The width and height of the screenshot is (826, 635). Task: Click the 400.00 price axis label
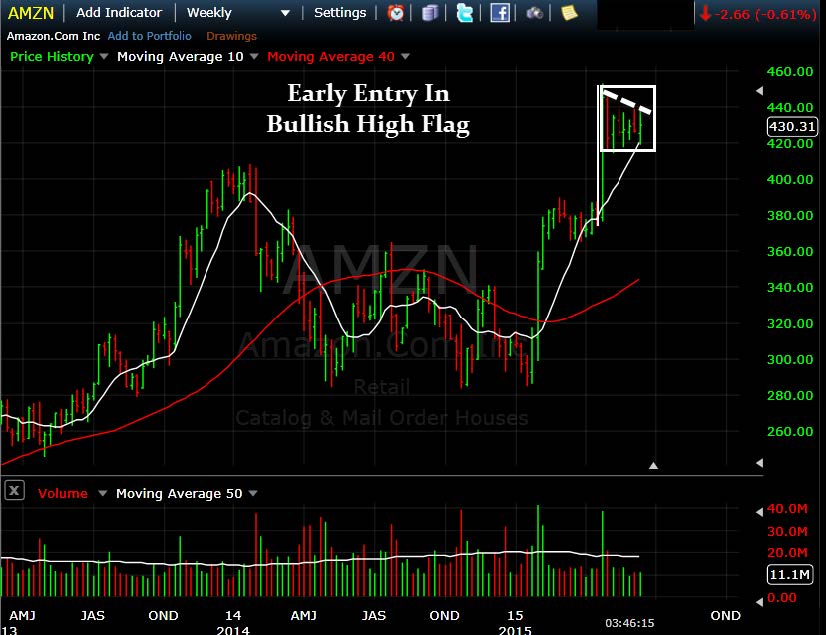pos(790,180)
